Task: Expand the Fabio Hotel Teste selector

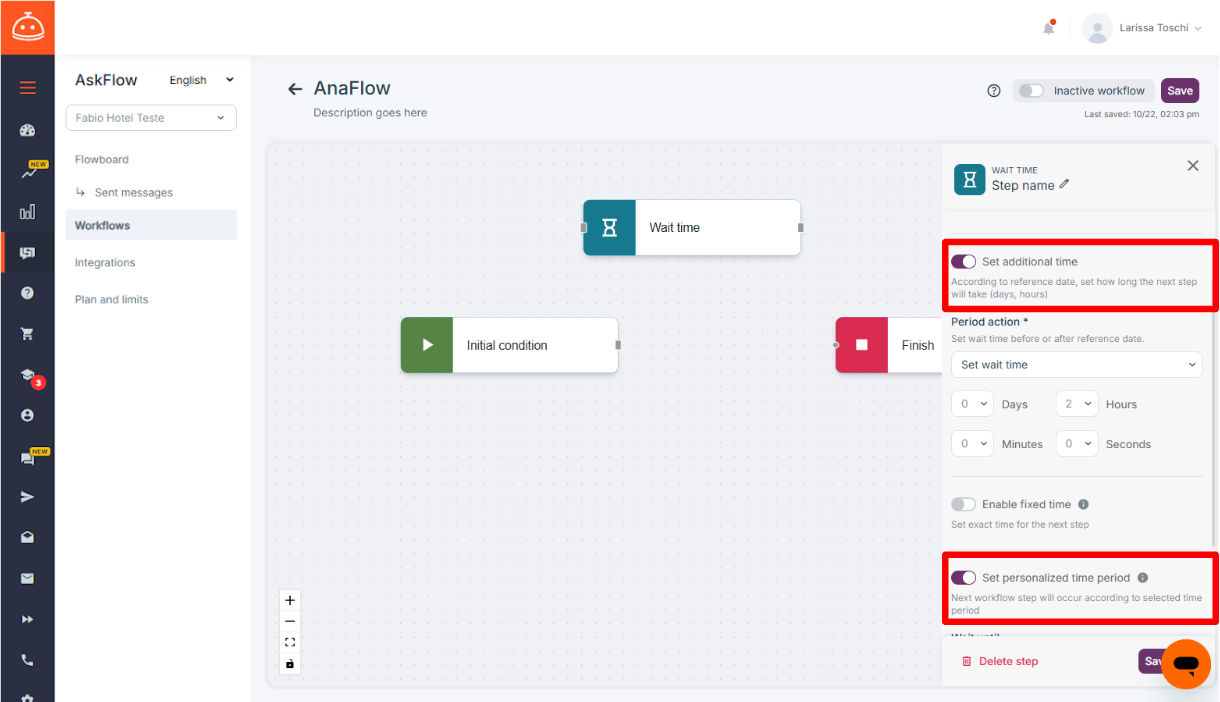Action: pos(151,118)
